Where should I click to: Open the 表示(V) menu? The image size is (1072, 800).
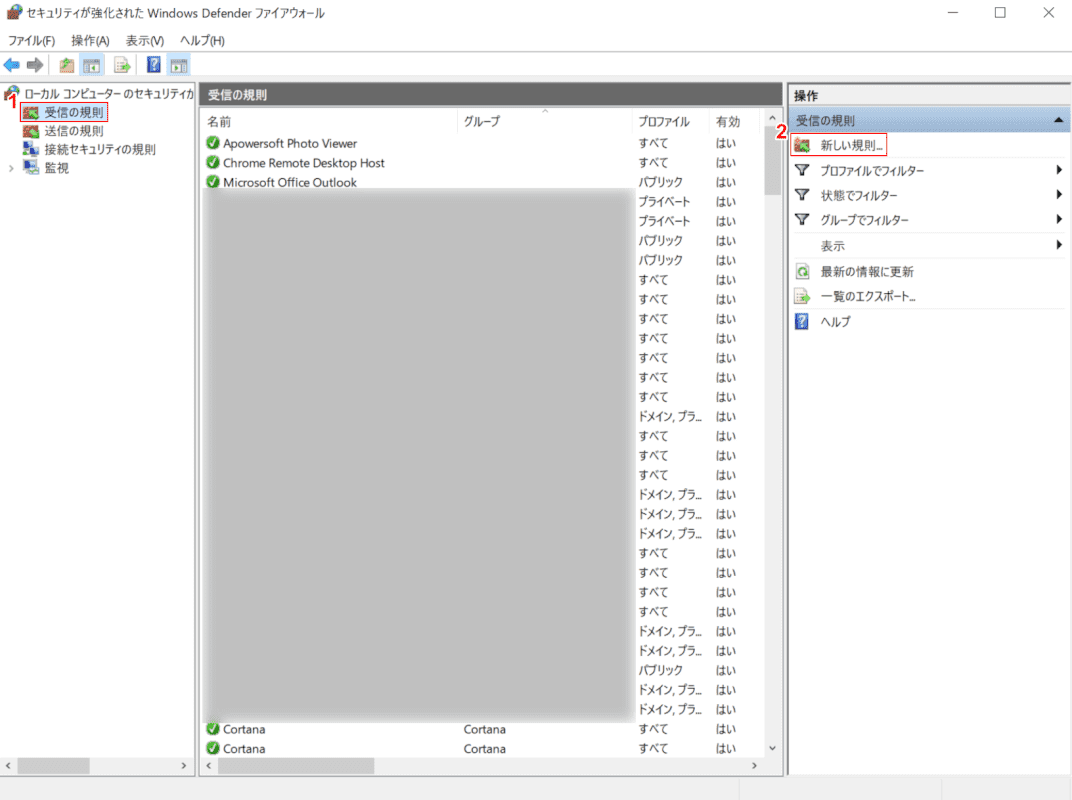tap(145, 40)
